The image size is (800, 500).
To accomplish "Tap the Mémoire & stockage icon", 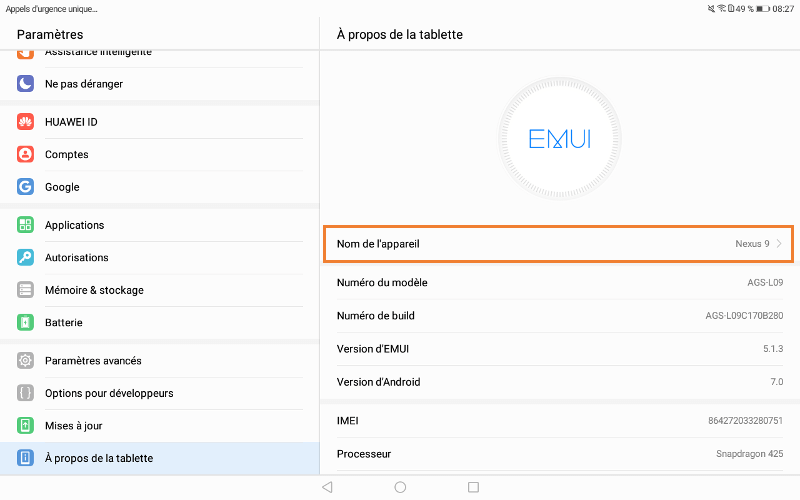I will coord(25,290).
